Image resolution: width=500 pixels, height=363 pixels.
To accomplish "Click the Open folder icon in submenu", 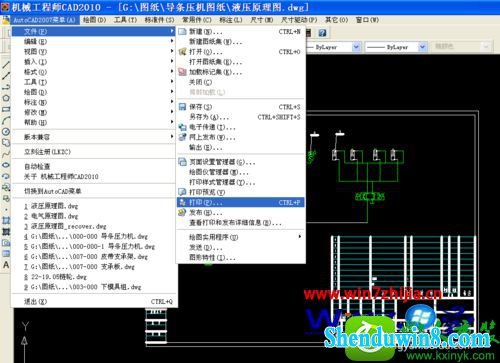I will click(x=182, y=52).
